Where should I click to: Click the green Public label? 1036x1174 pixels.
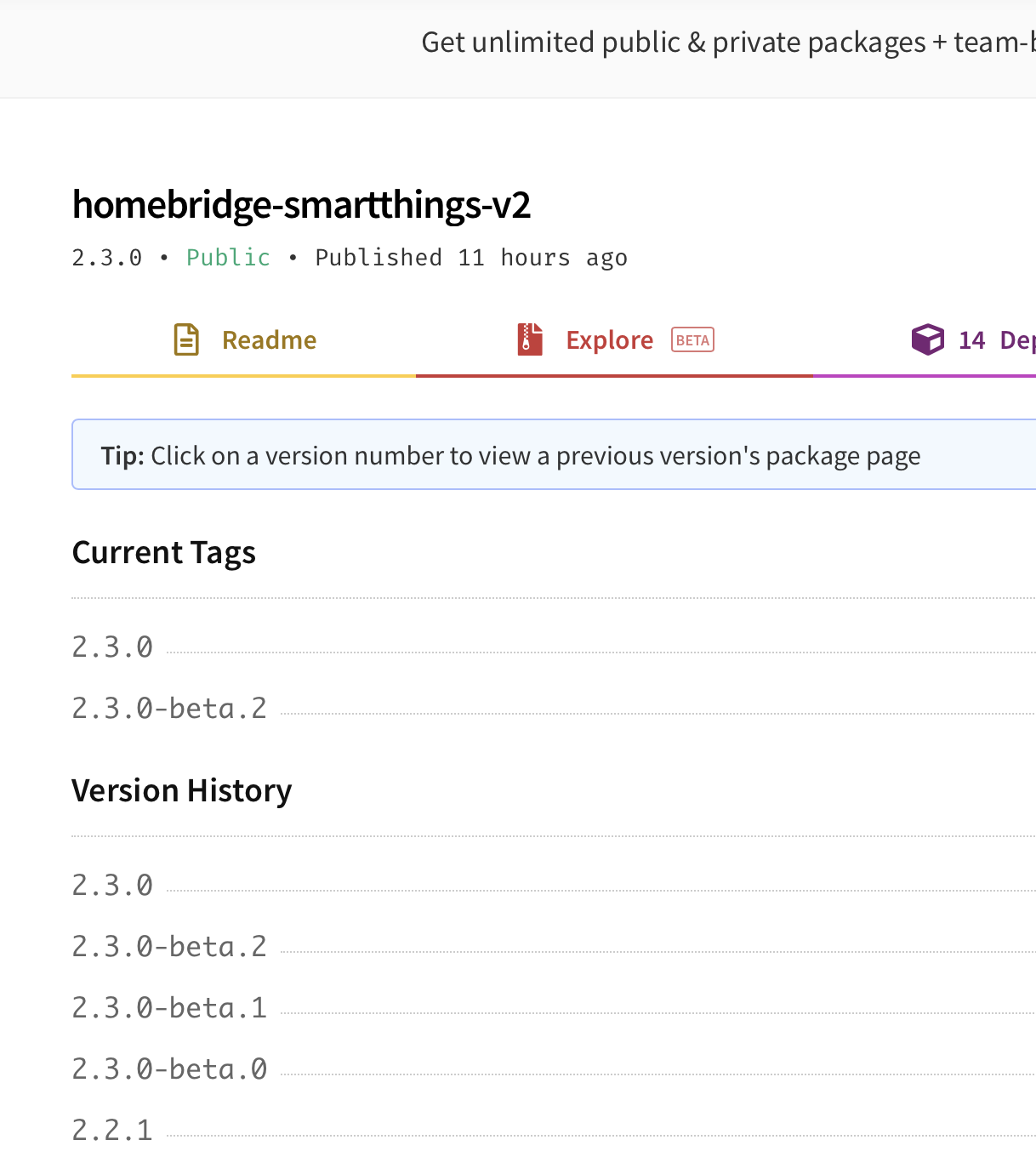coord(227,257)
